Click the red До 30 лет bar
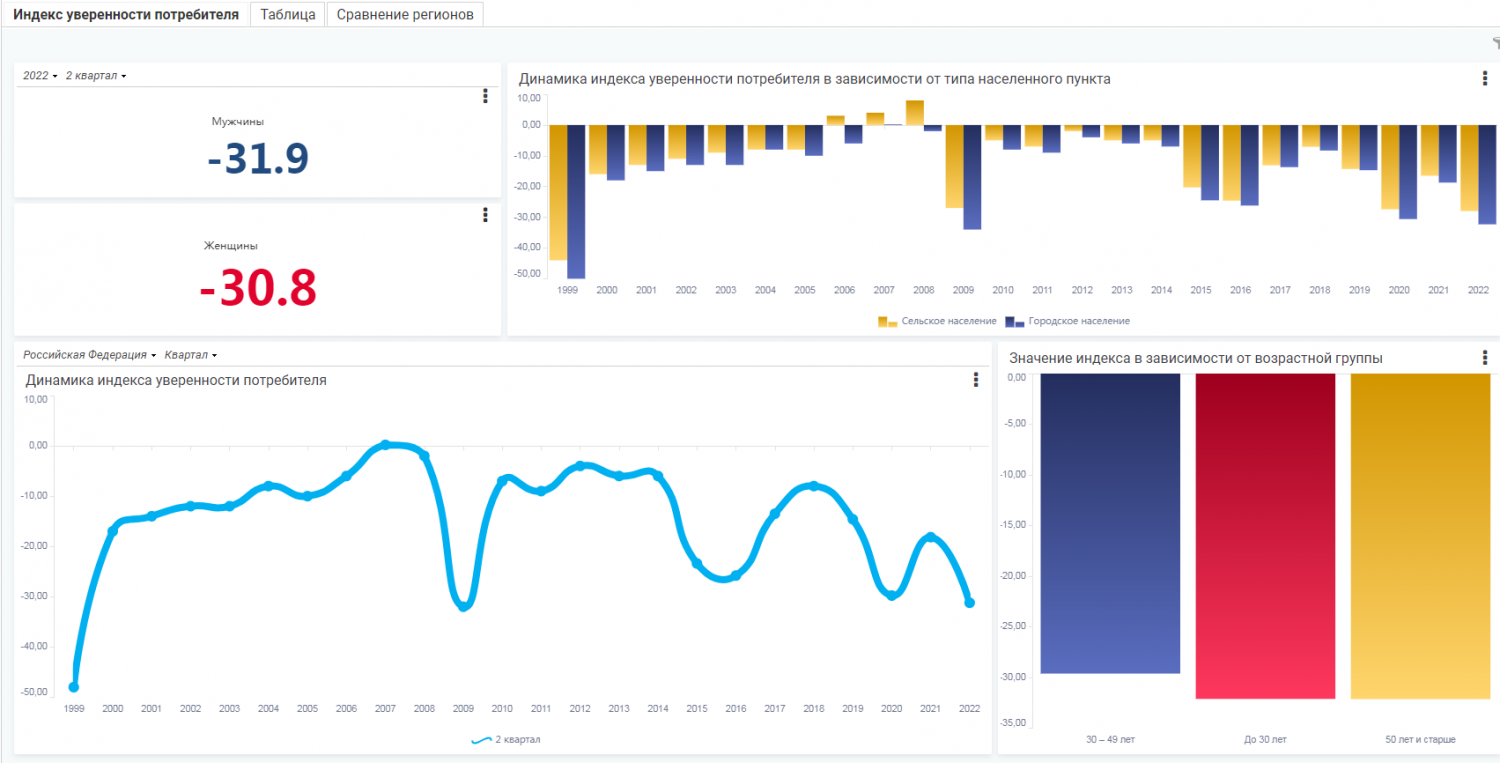The height and width of the screenshot is (763, 1500). pos(1265,535)
